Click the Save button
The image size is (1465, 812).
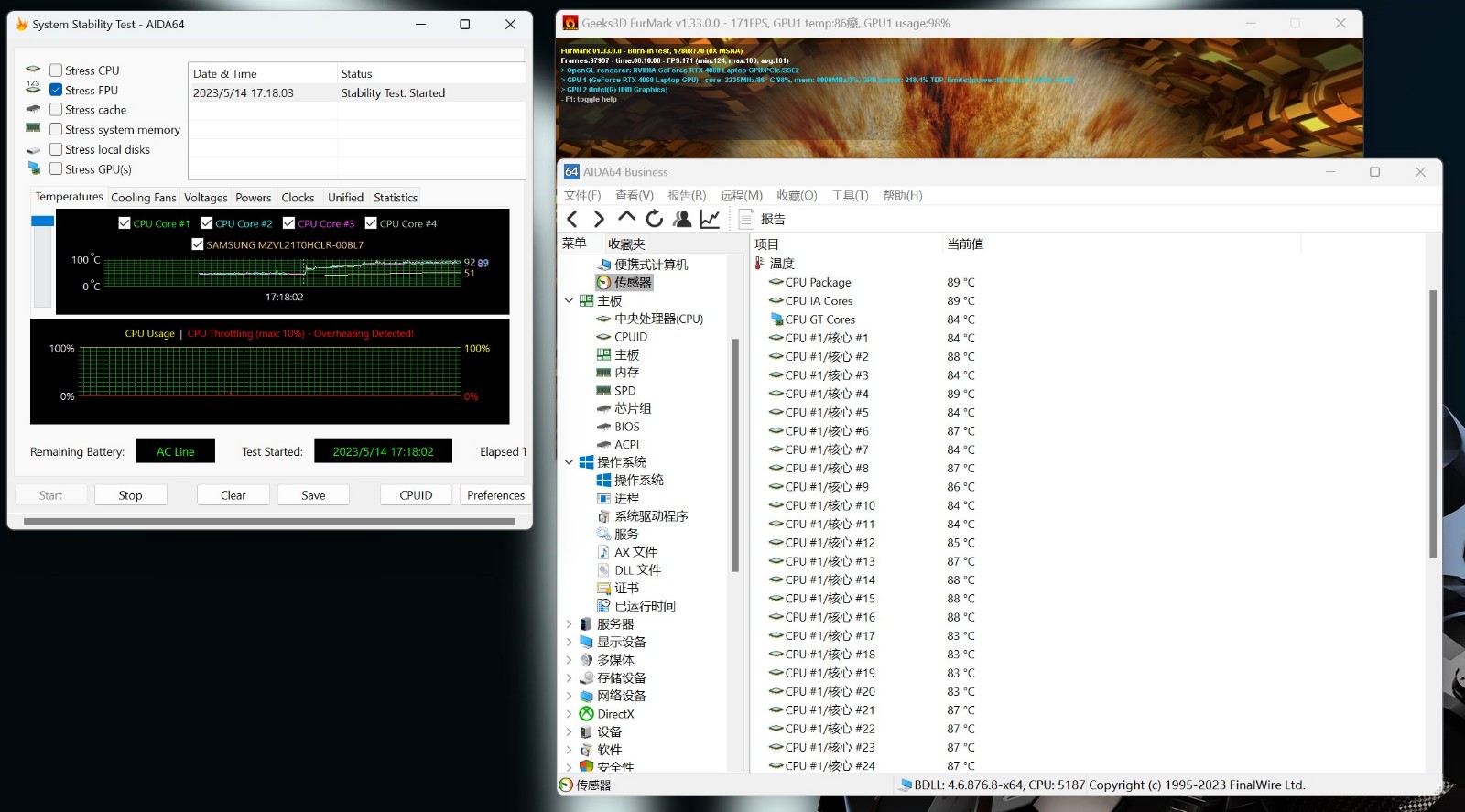click(x=313, y=495)
